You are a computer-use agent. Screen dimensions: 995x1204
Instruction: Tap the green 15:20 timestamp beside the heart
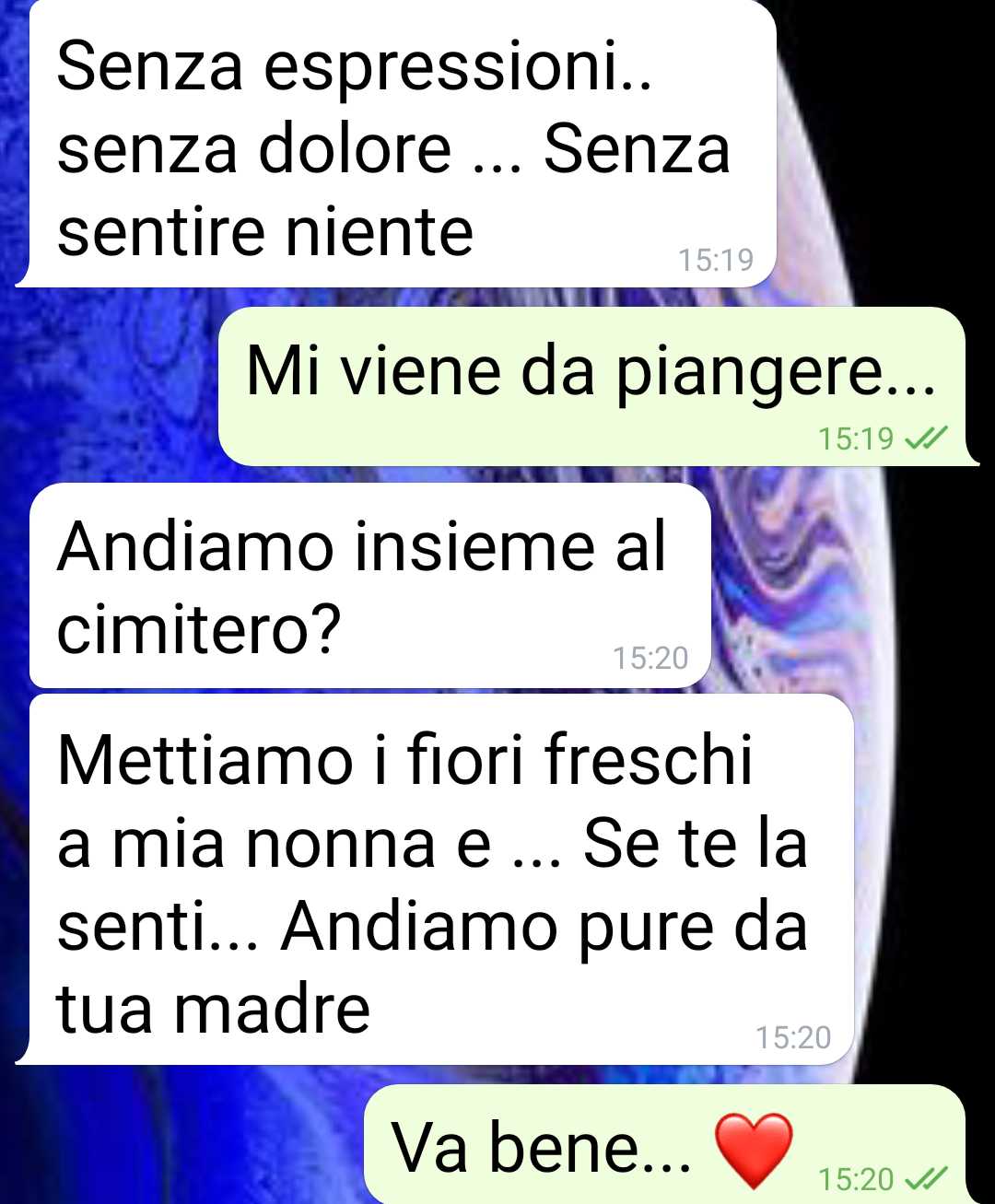[856, 1178]
